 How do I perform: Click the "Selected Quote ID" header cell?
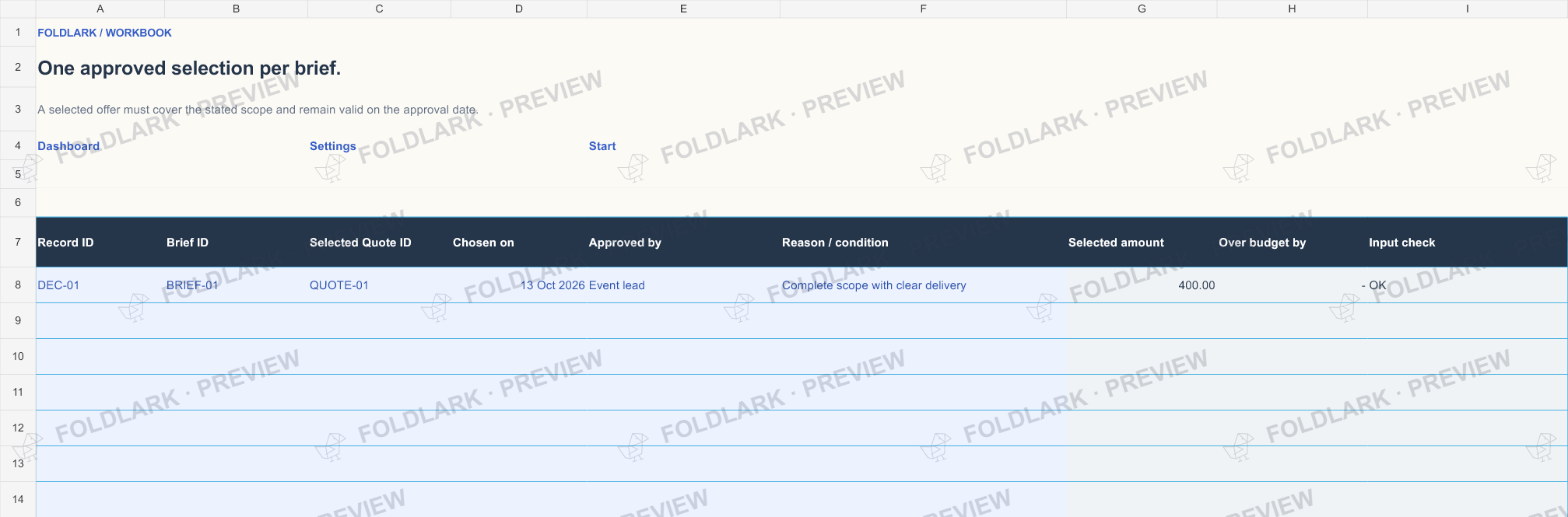tap(380, 243)
